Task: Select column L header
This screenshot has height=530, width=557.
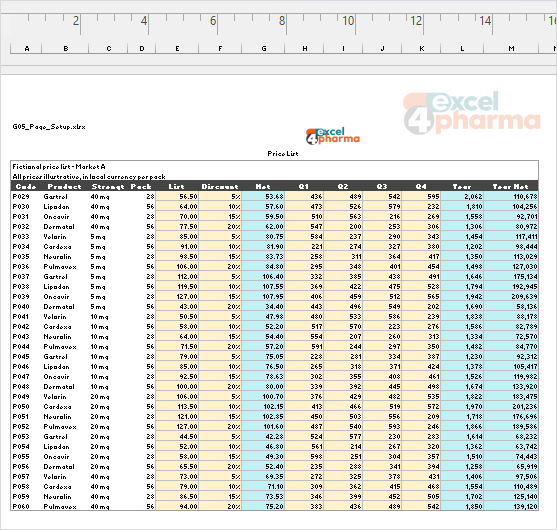Action: (x=462, y=48)
